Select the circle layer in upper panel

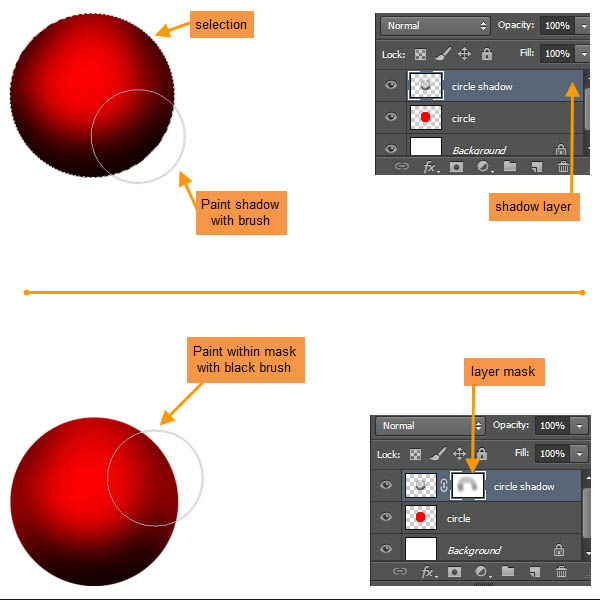[x=465, y=118]
